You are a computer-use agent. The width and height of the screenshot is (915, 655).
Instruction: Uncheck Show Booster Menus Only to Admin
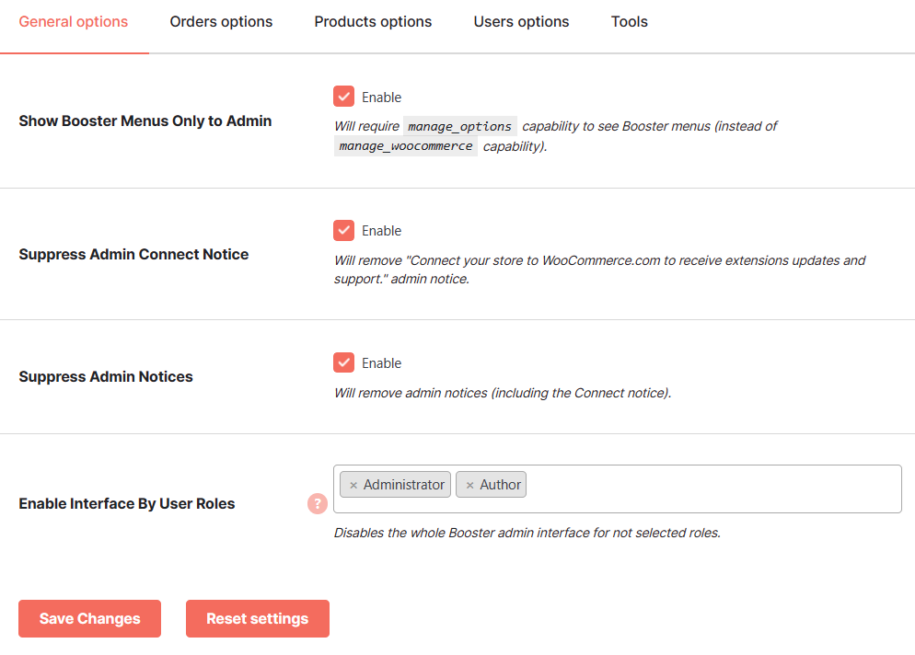click(344, 96)
